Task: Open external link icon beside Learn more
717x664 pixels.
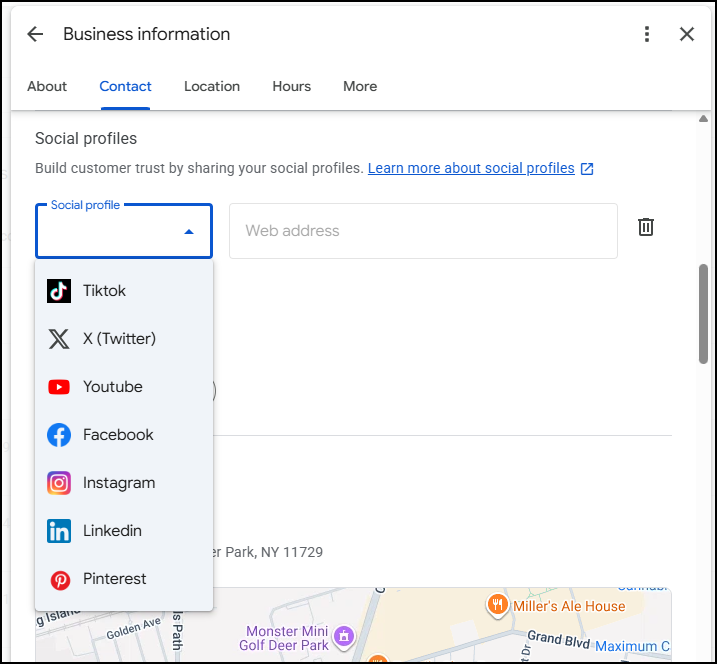Action: [x=587, y=169]
